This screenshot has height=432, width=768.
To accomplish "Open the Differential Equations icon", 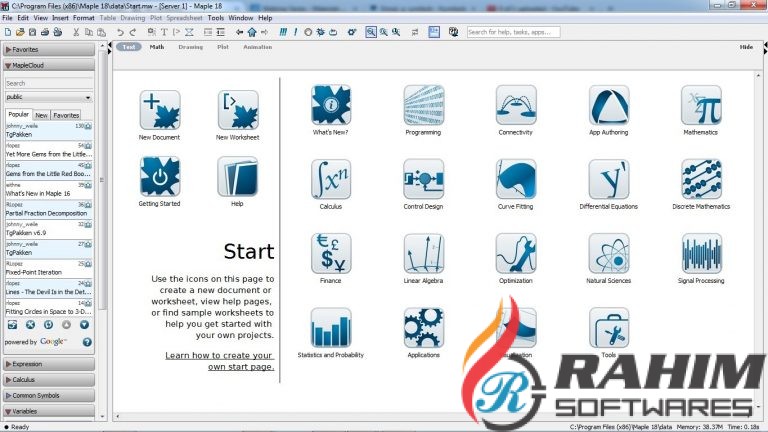I will coord(609,179).
